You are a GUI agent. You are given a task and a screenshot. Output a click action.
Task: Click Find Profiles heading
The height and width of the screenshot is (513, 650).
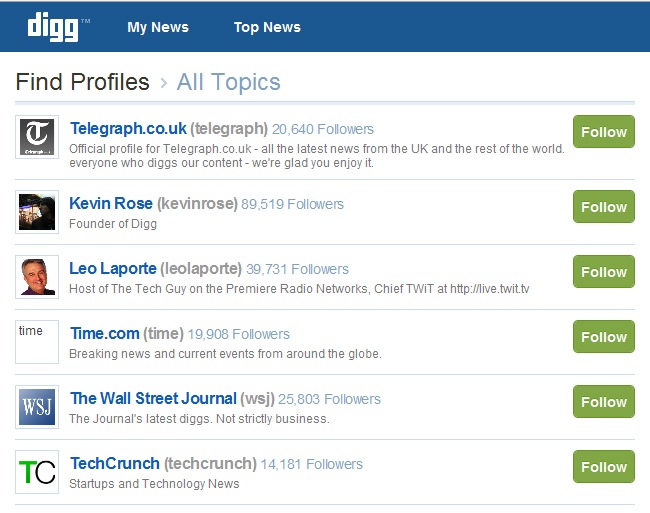[x=83, y=82]
